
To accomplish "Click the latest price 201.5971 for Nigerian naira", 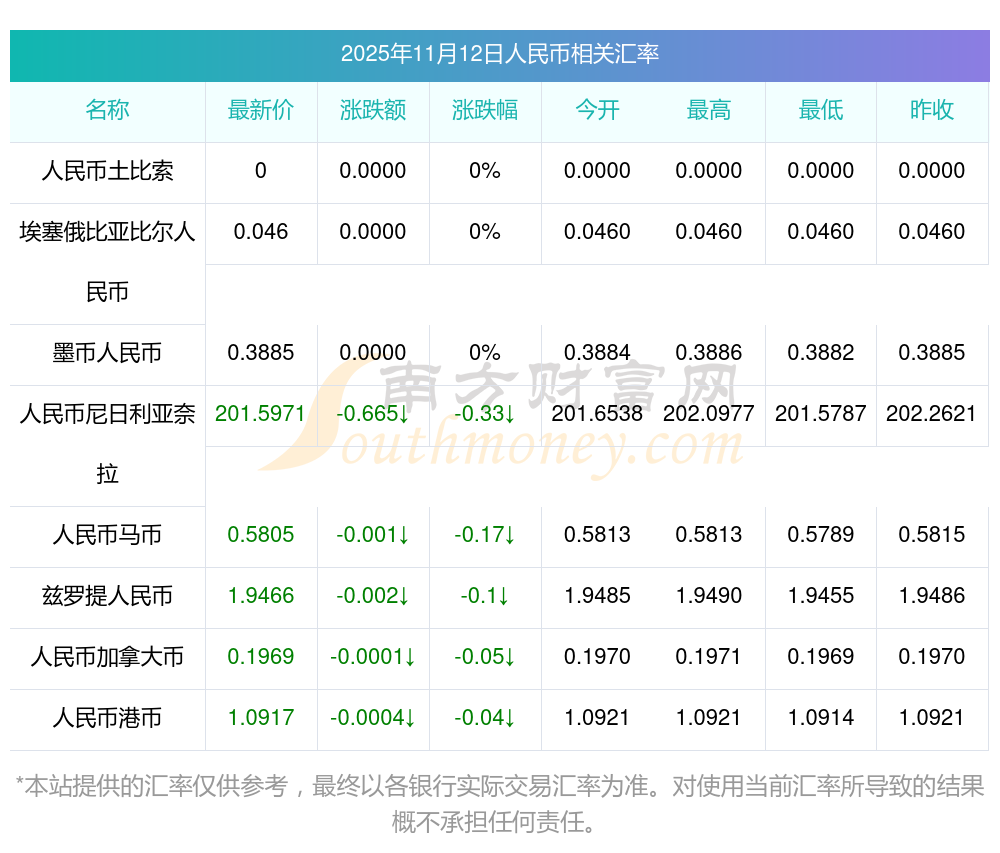I will coord(260,413).
